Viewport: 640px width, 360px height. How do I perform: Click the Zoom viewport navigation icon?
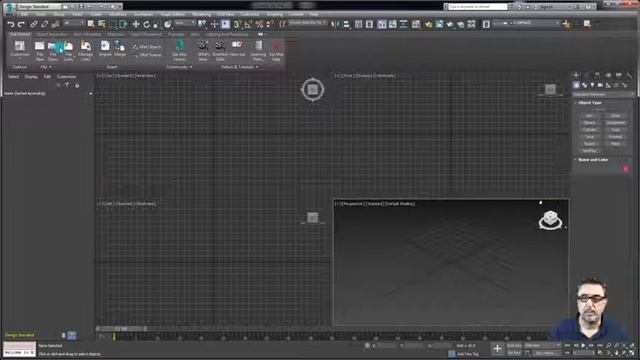[x=609, y=346]
